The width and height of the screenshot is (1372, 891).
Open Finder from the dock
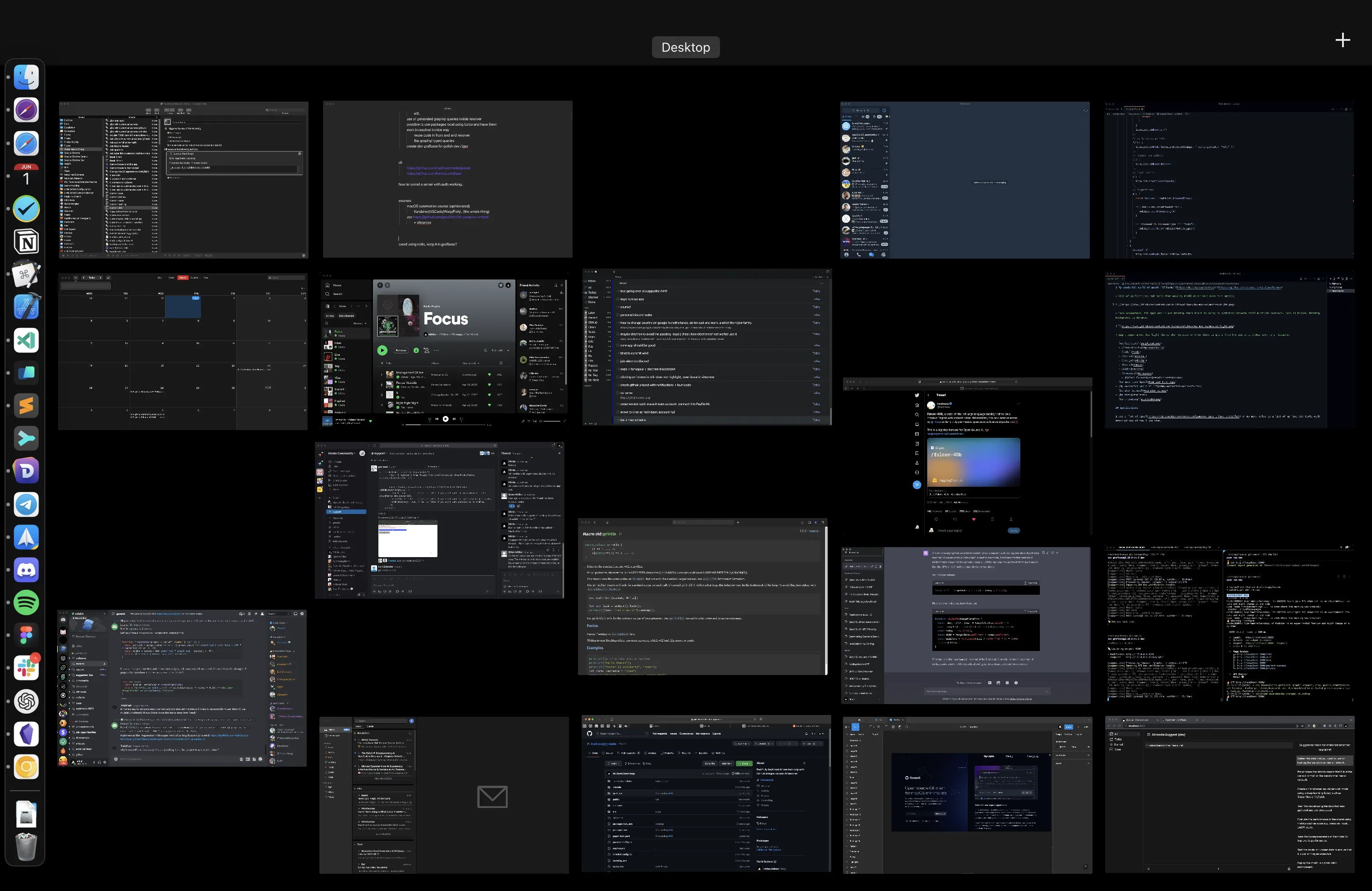[x=26, y=77]
